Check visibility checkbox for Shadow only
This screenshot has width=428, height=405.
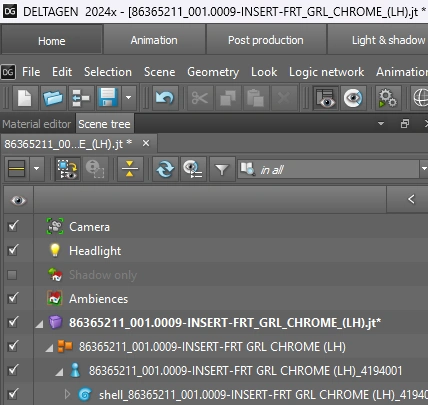[12, 275]
